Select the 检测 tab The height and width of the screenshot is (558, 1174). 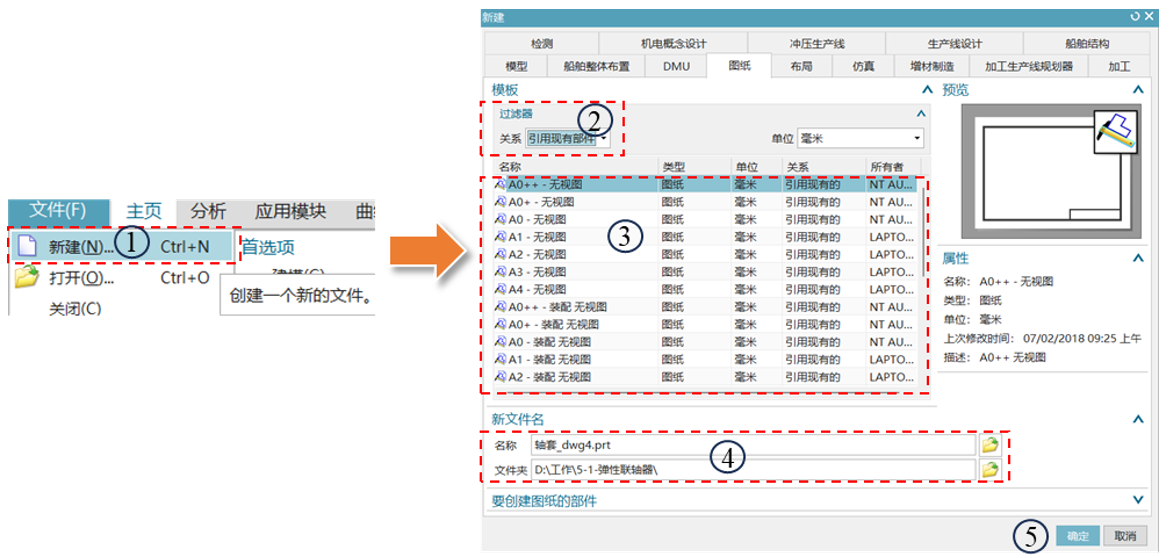[542, 44]
